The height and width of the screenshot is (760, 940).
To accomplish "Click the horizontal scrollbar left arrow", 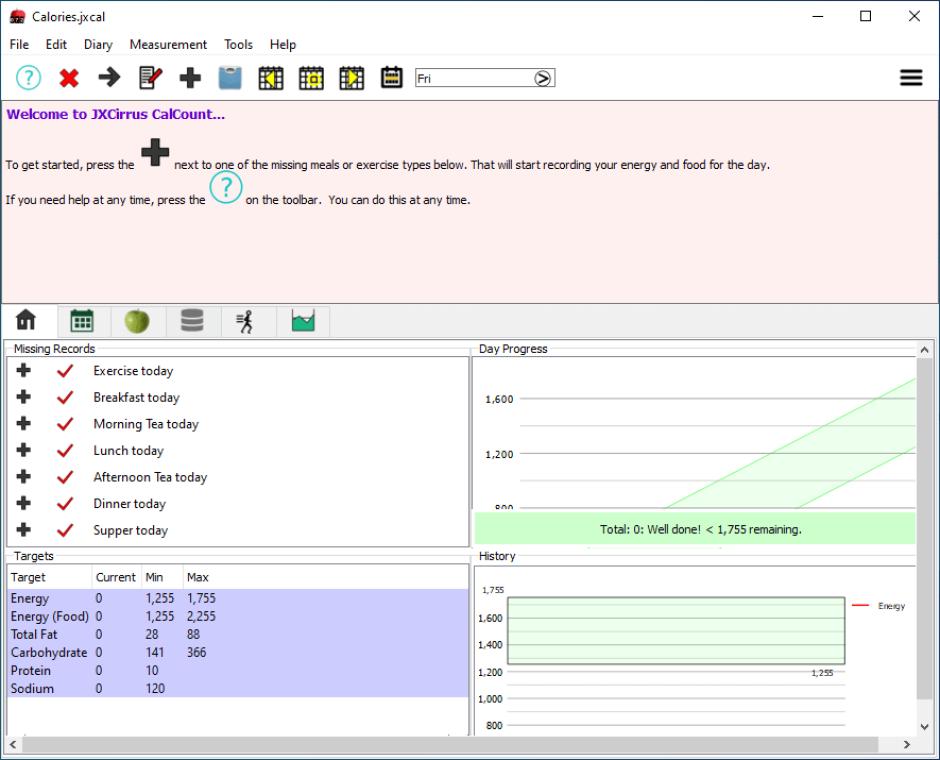I will tap(12, 744).
